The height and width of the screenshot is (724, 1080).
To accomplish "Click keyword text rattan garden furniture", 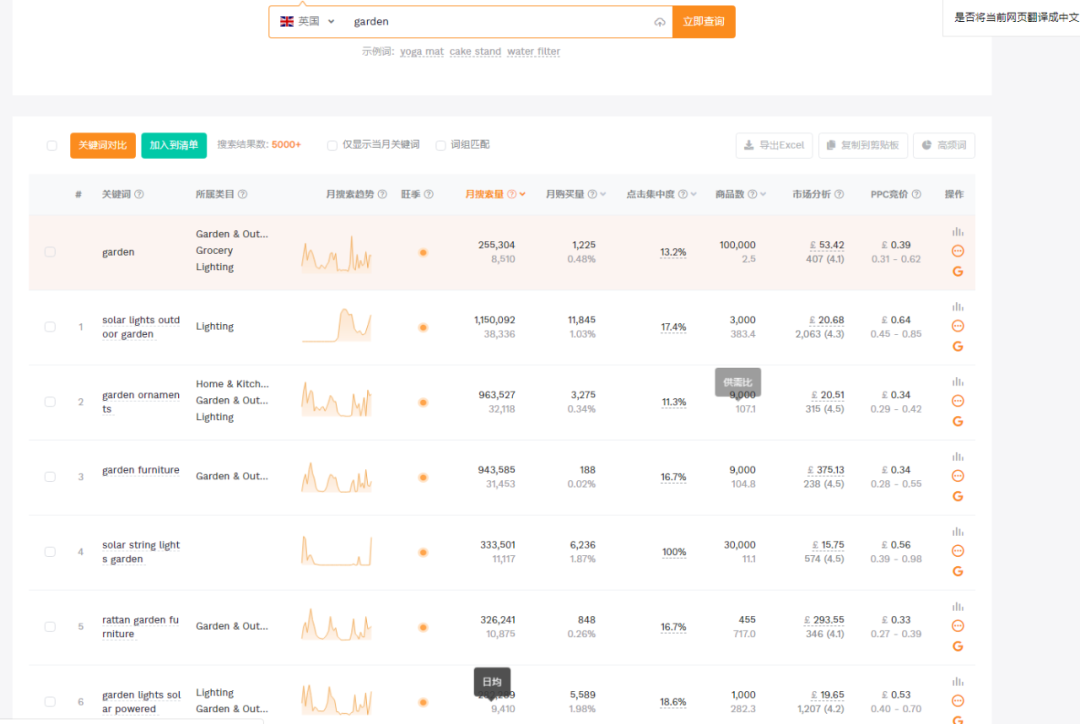I will tap(140, 627).
